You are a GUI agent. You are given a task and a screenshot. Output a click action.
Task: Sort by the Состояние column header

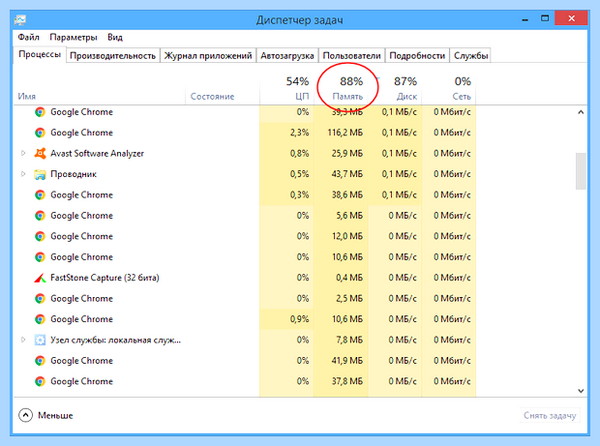212,96
